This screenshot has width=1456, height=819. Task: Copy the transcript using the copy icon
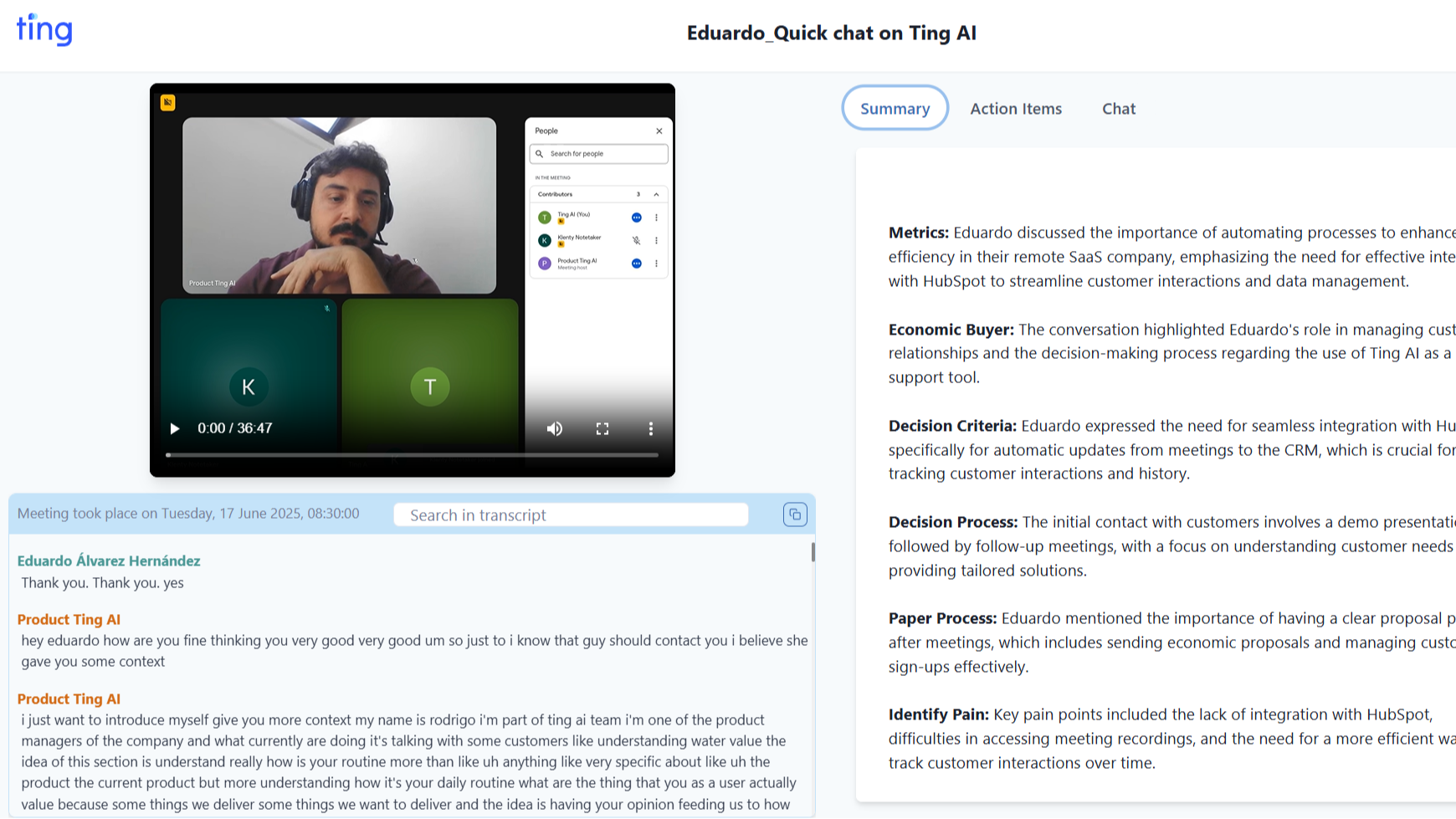(794, 514)
